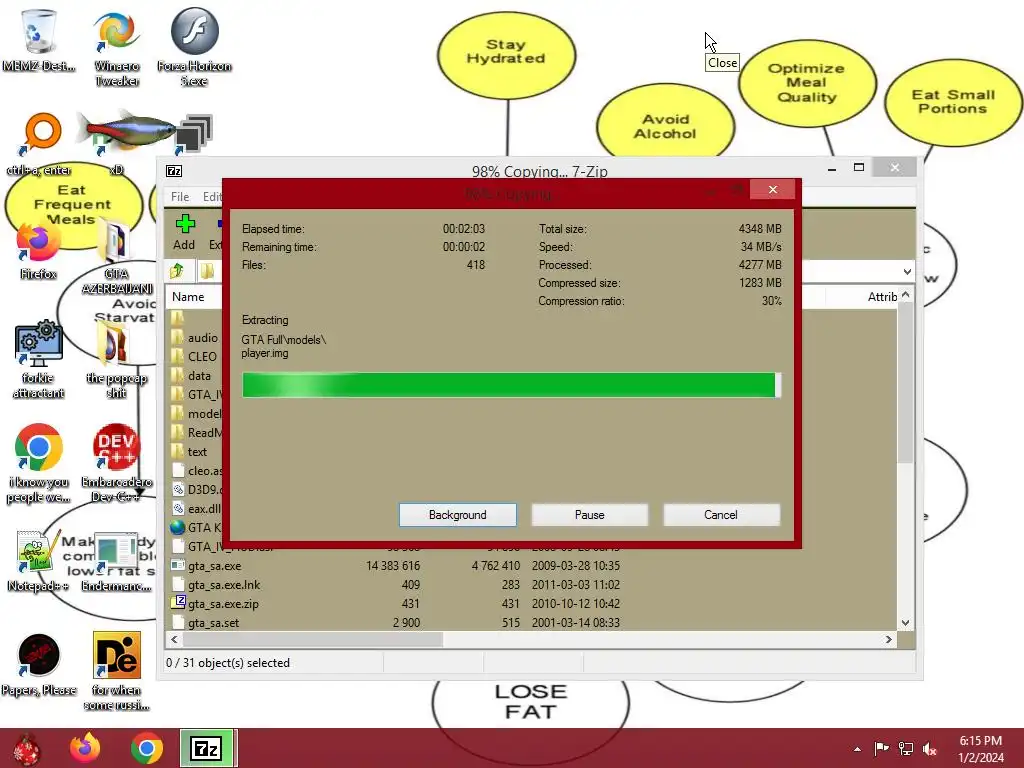Open 'the popcap shit' folder
This screenshot has height=768, width=1024.
(x=116, y=359)
